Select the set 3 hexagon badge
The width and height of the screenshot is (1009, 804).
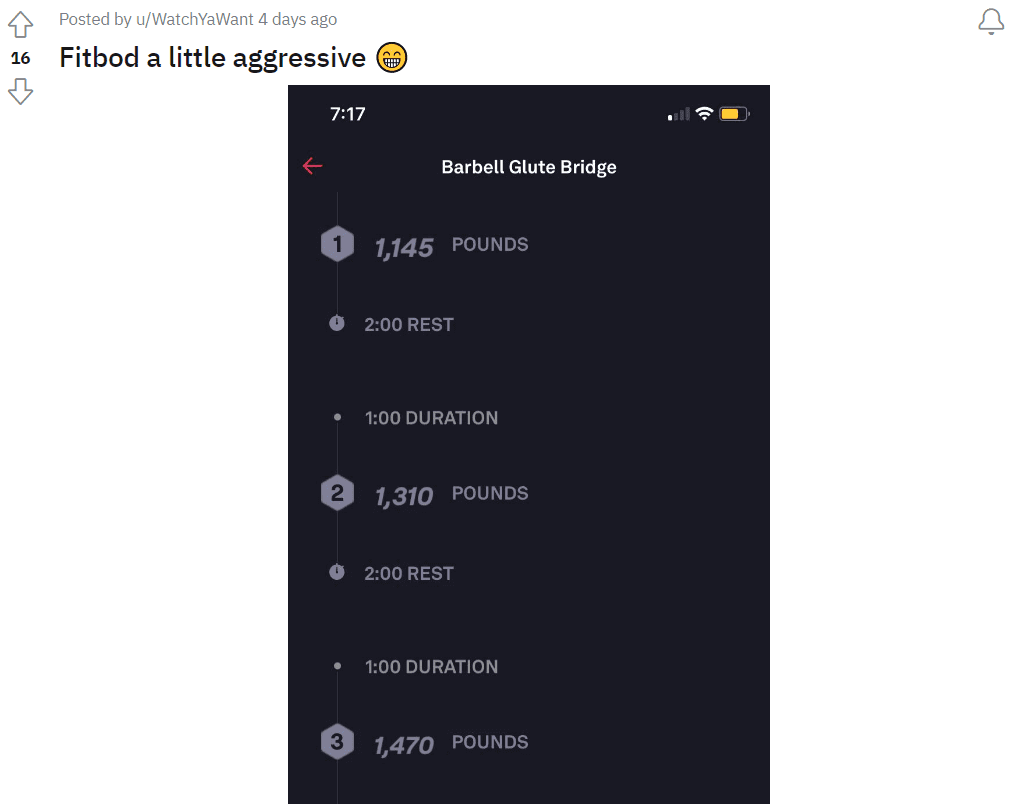pyautogui.click(x=337, y=742)
